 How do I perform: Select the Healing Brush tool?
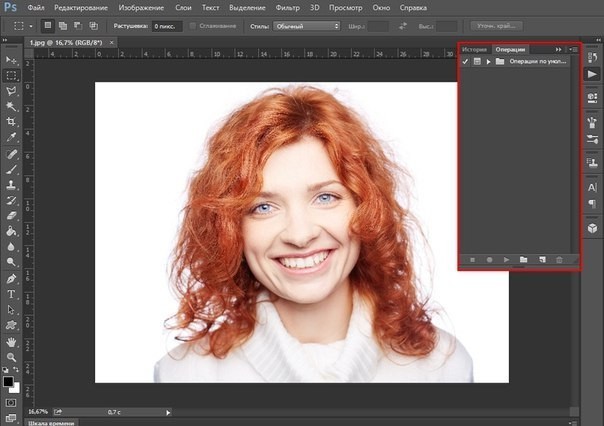coord(11,154)
